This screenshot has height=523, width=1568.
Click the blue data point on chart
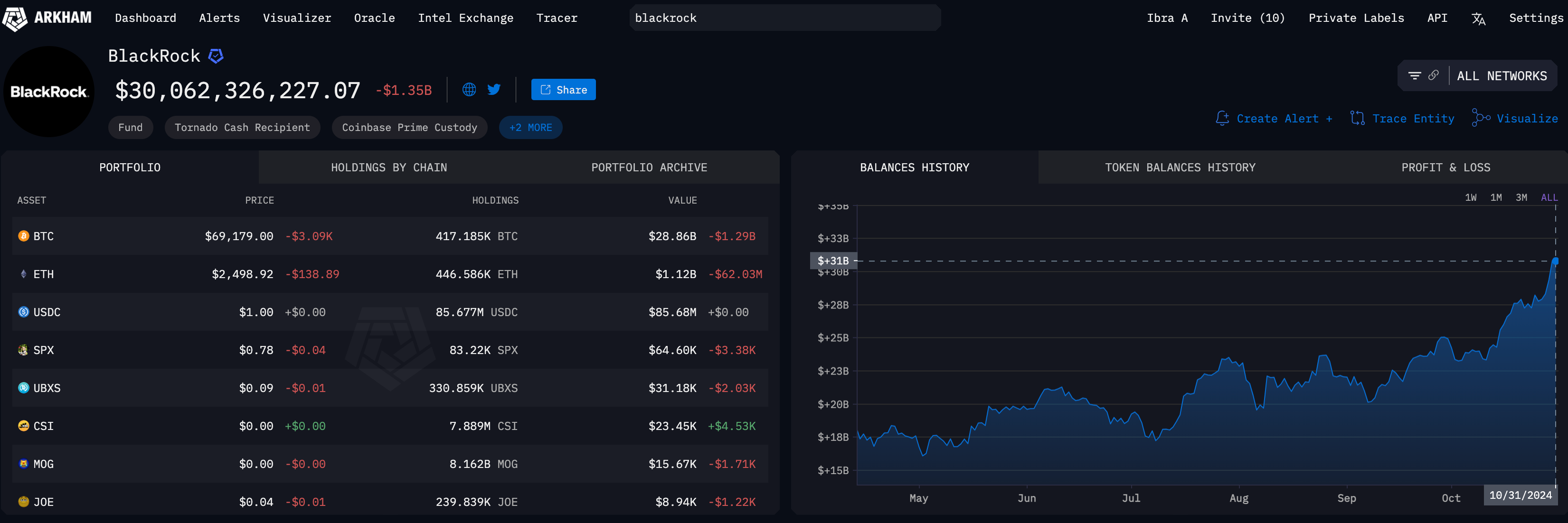[1555, 261]
